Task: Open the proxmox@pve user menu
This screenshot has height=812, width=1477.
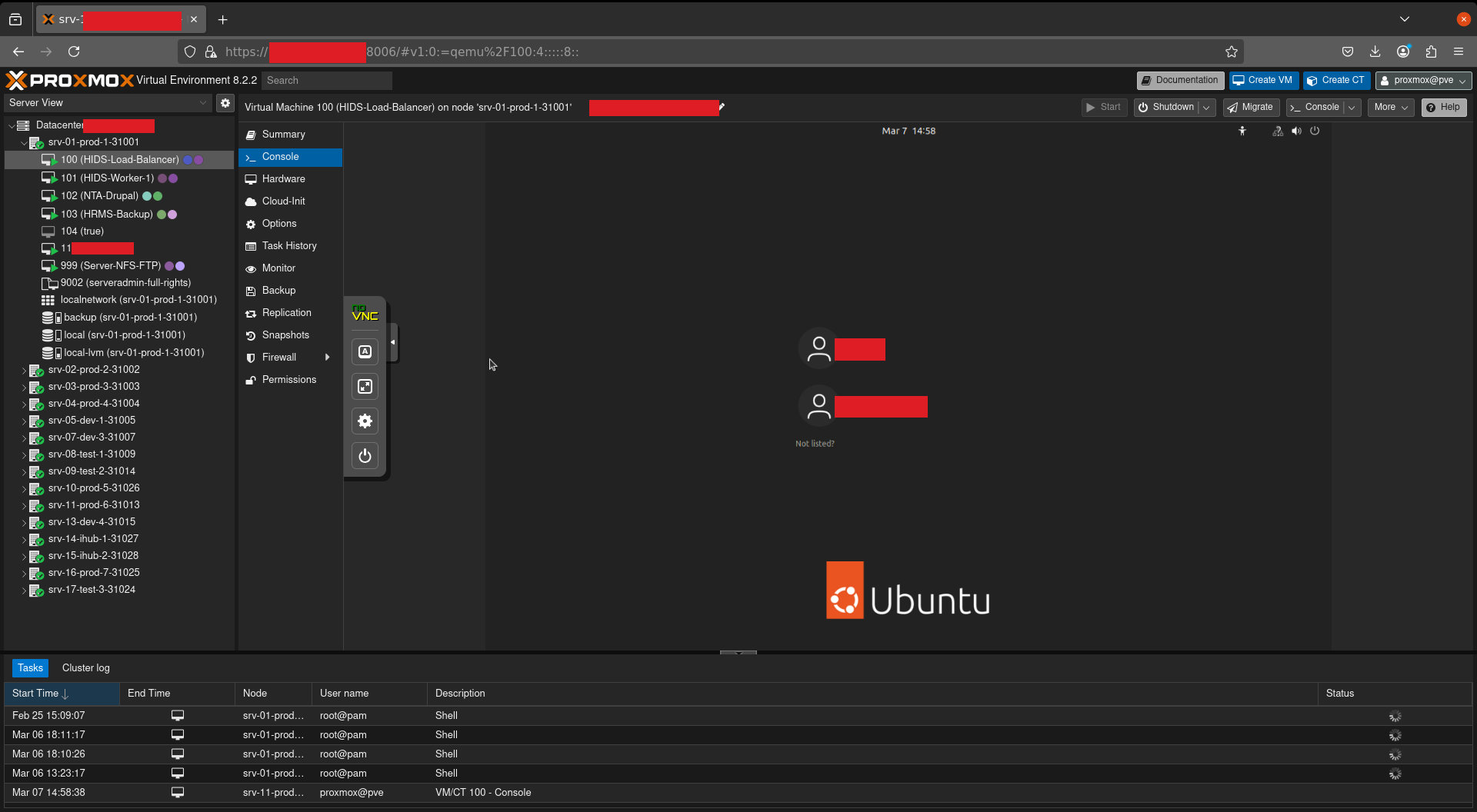Action: pos(1423,81)
